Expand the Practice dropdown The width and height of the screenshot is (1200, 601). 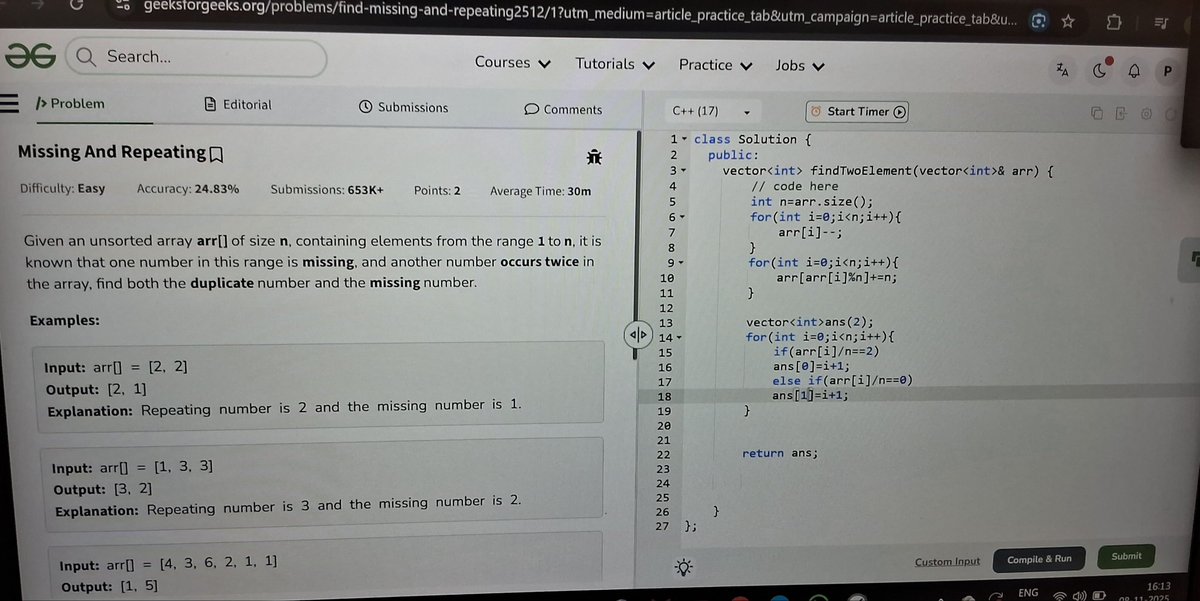716,65
